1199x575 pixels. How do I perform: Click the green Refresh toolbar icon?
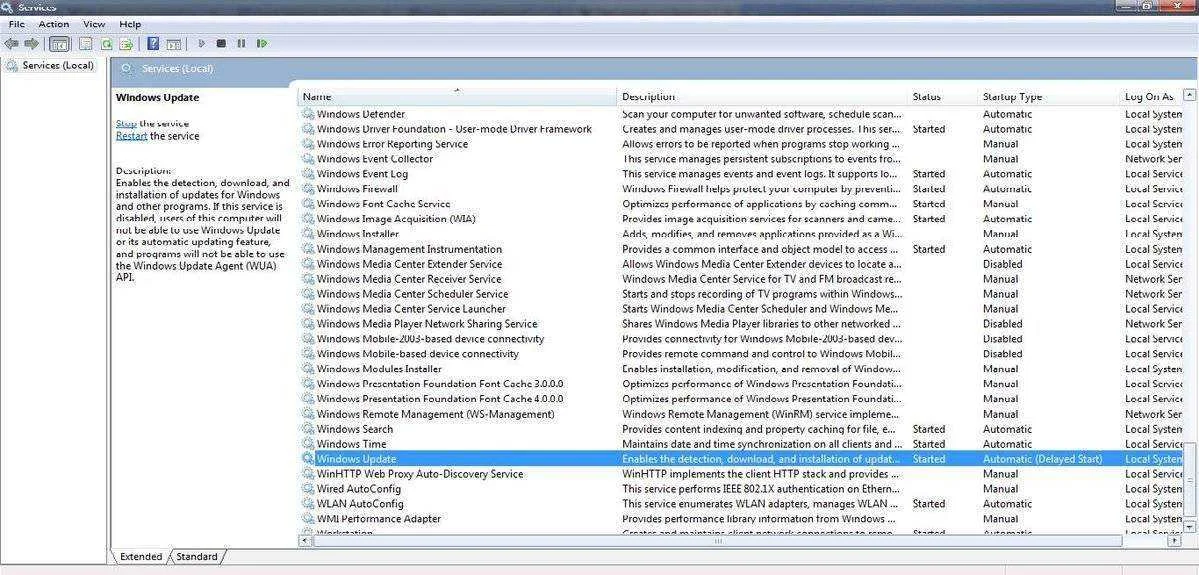tap(107, 44)
